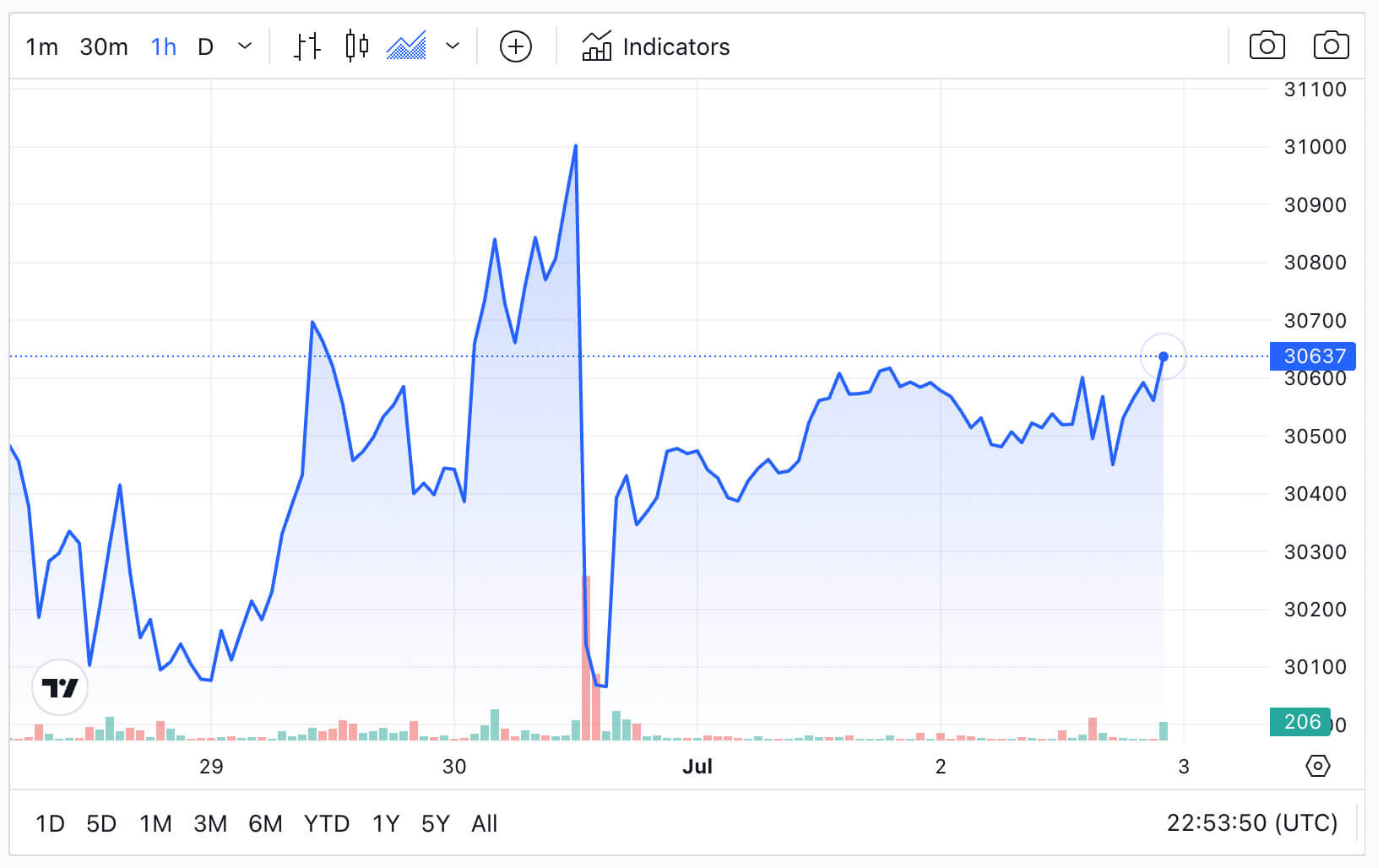This screenshot has width=1378, height=868.
Task: Select the bars chart style icon
Action: coord(306,46)
